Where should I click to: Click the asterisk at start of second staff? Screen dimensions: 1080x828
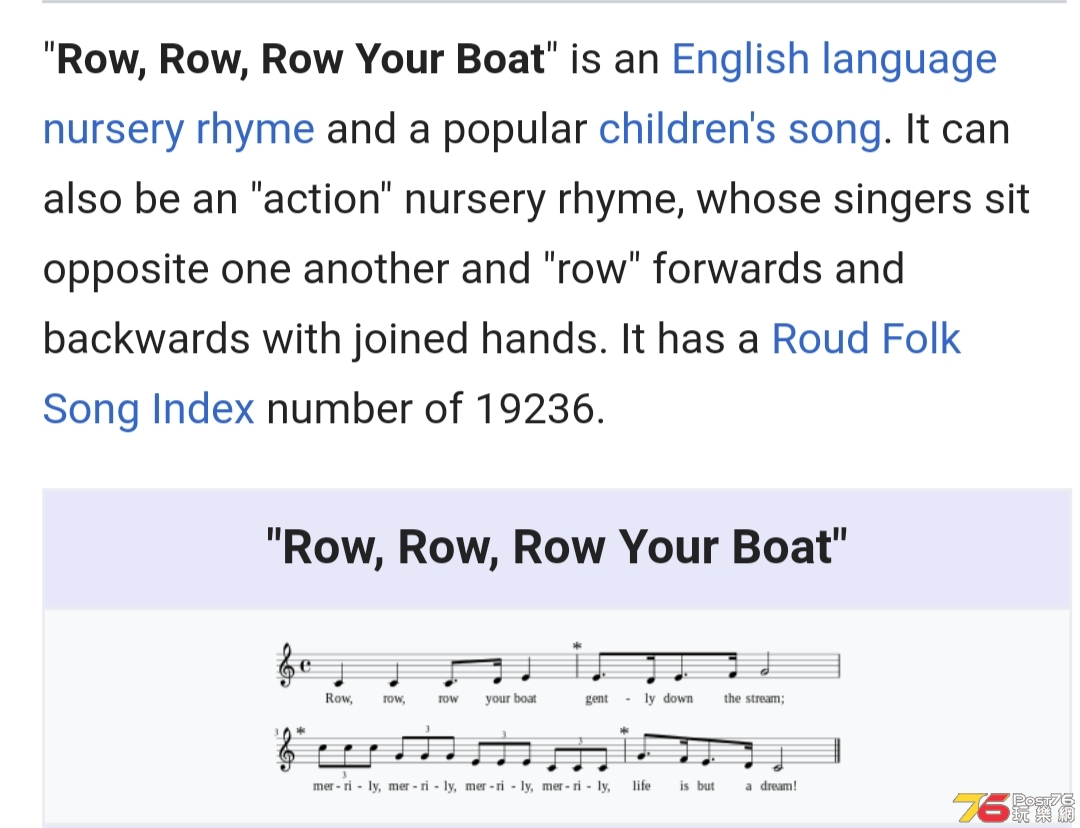pos(300,732)
